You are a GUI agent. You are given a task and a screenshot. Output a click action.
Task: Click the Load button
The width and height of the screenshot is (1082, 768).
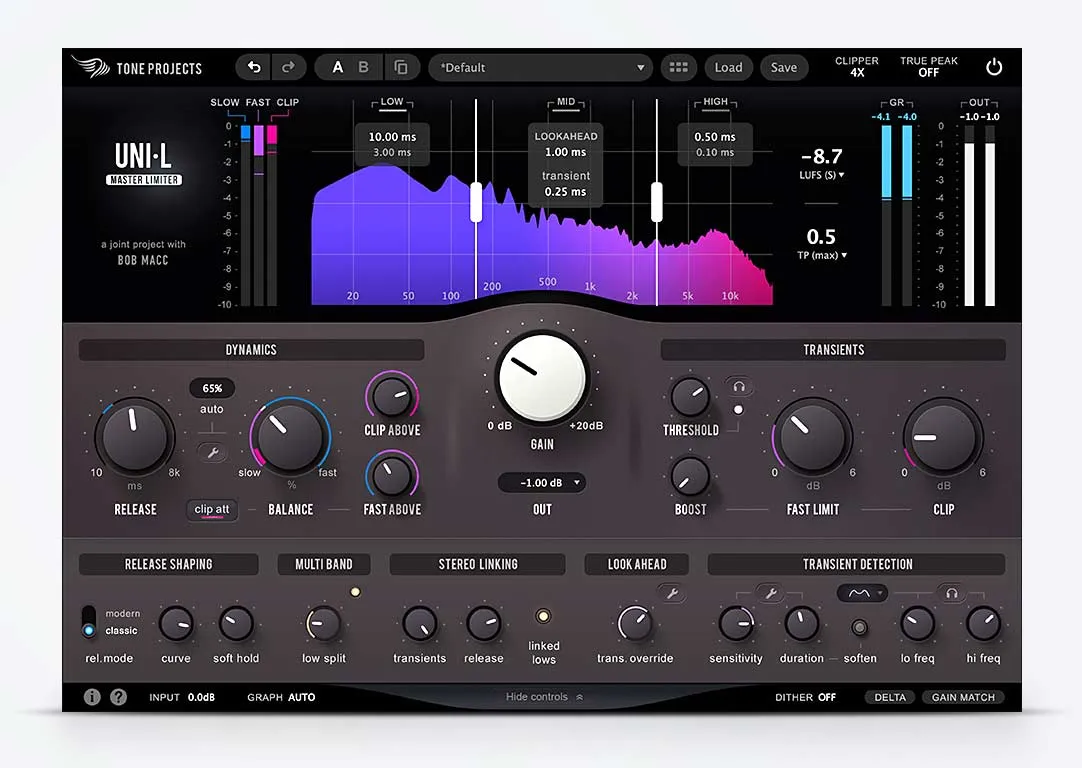click(729, 67)
